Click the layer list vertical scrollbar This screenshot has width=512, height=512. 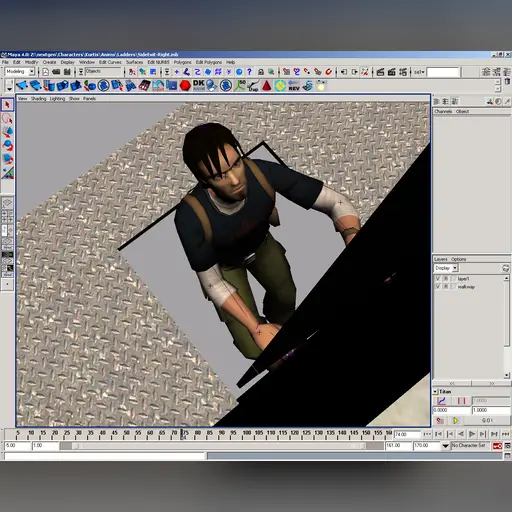coord(507,327)
